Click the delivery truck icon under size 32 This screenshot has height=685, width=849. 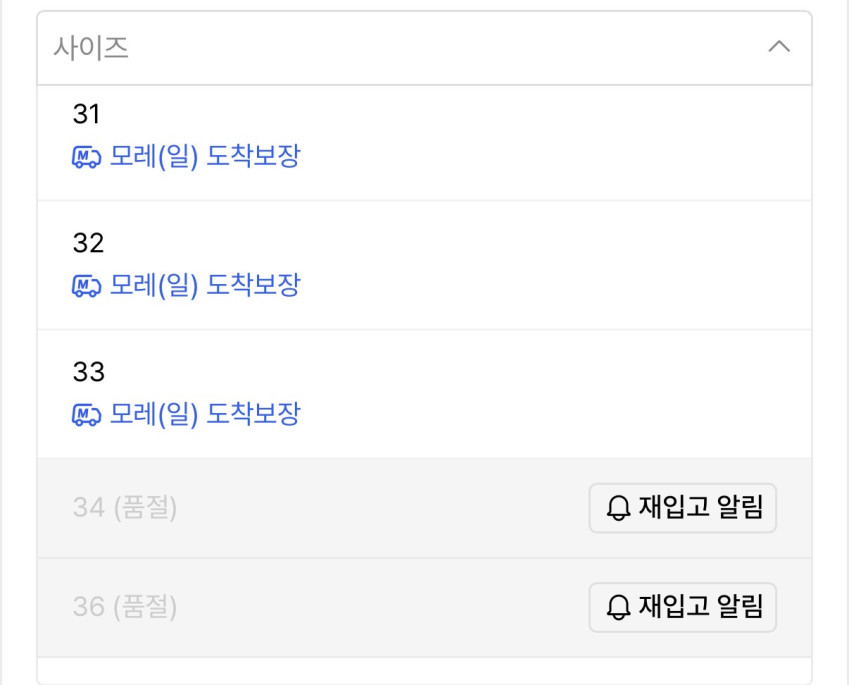point(86,287)
